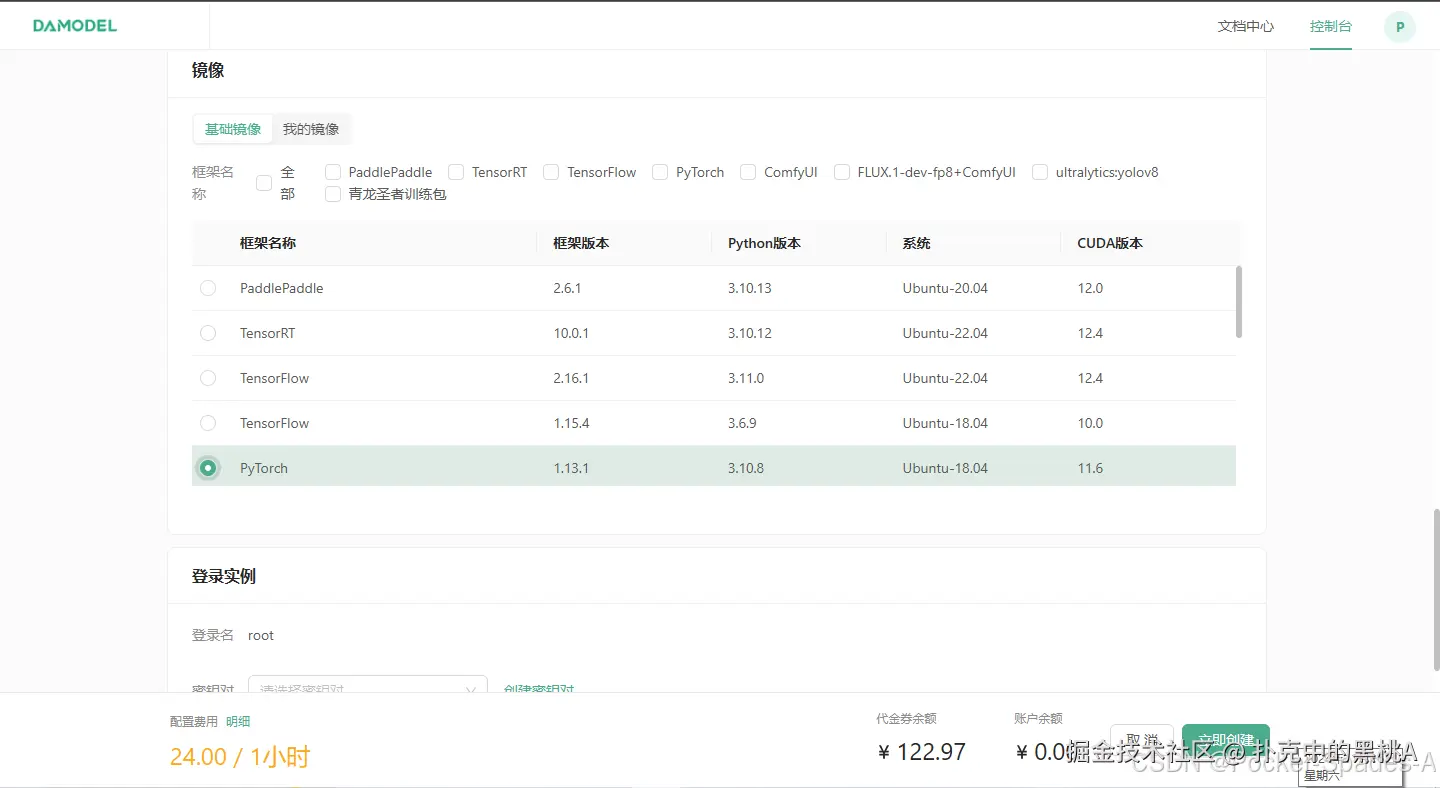This screenshot has width=1440, height=788.
Task: Click the PaddlePaddle row framework name
Action: tap(282, 288)
